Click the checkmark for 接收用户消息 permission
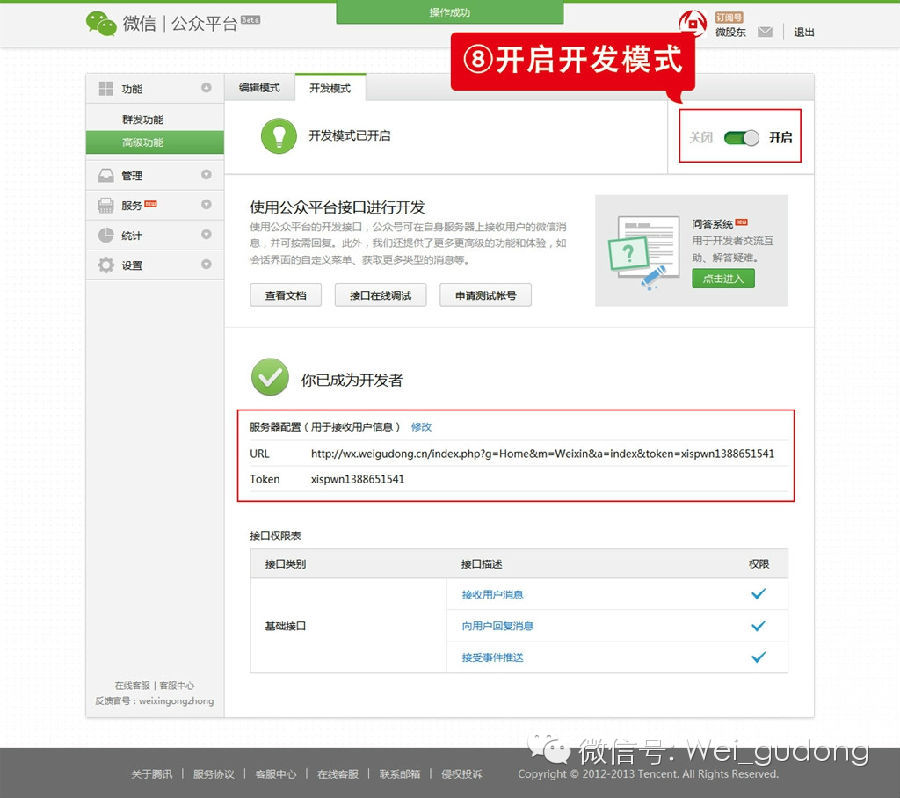 pyautogui.click(x=758, y=594)
